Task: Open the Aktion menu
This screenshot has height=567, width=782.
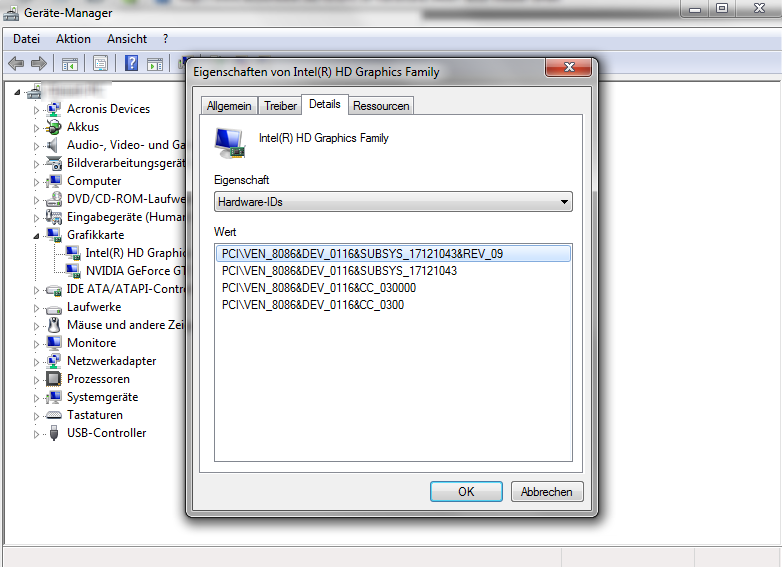Action: click(x=73, y=39)
